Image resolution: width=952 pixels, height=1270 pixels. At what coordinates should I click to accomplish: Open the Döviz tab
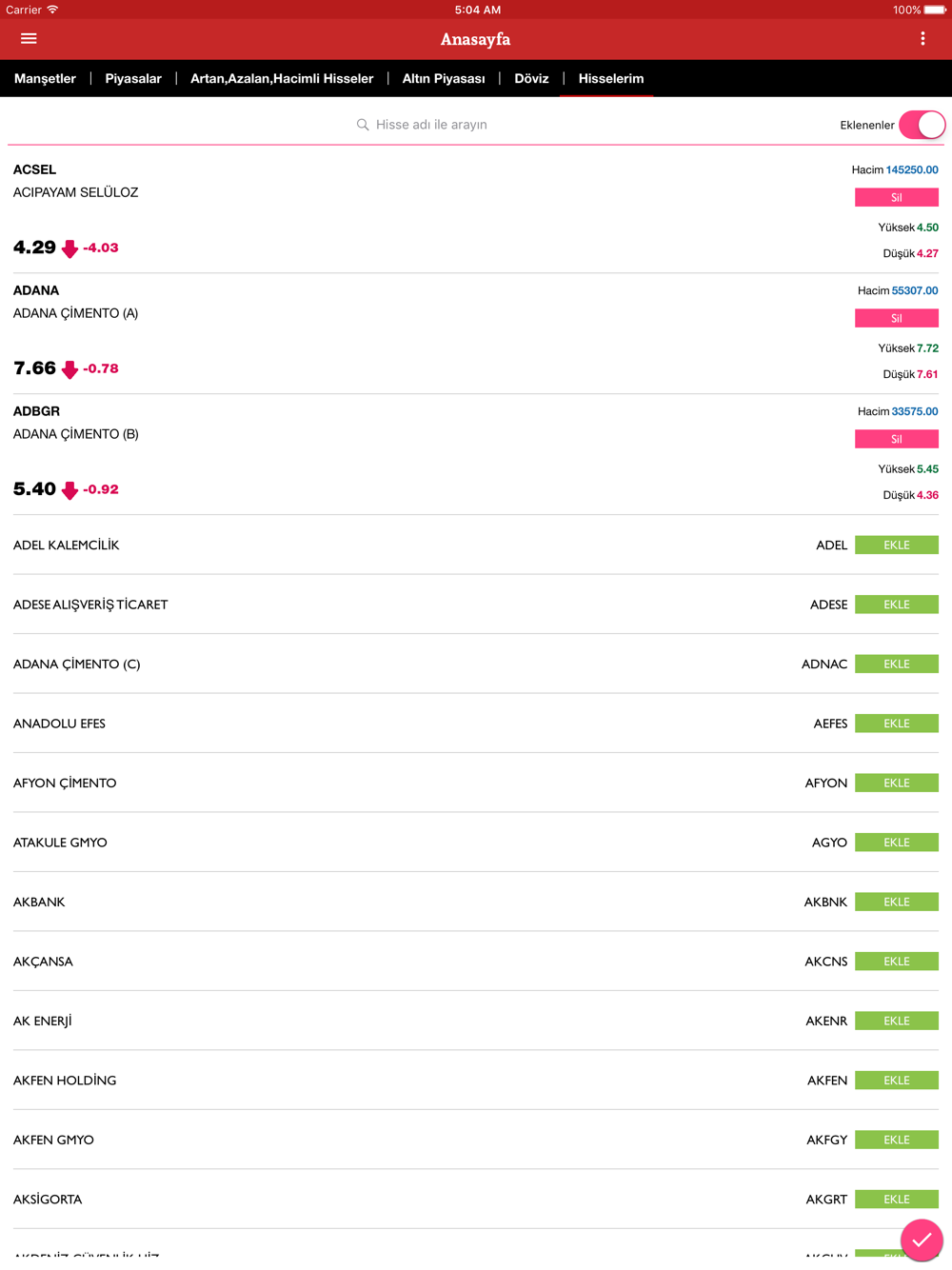pyautogui.click(x=531, y=79)
